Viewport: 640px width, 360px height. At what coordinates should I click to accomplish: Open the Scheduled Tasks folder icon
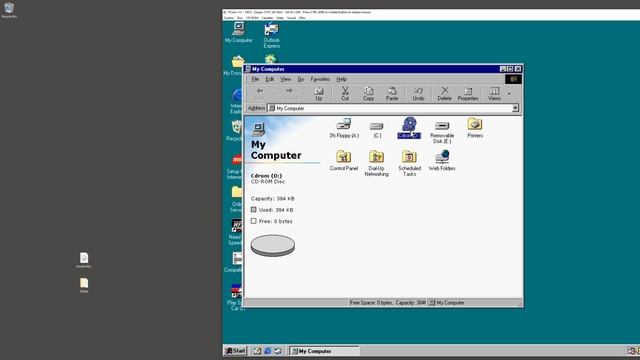[x=409, y=163]
